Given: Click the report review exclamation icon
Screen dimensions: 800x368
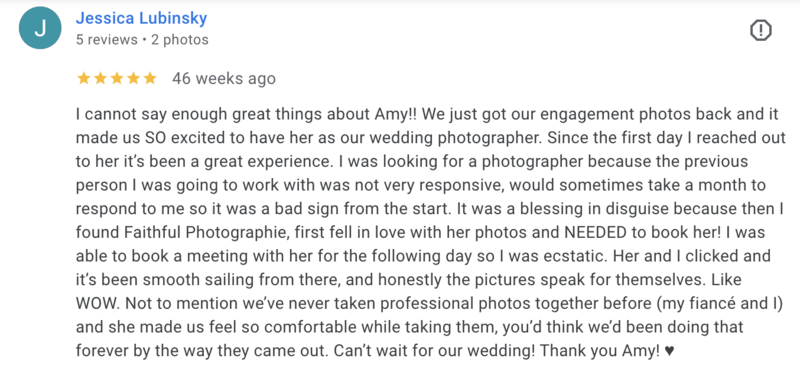Looking at the screenshot, I should (x=760, y=31).
